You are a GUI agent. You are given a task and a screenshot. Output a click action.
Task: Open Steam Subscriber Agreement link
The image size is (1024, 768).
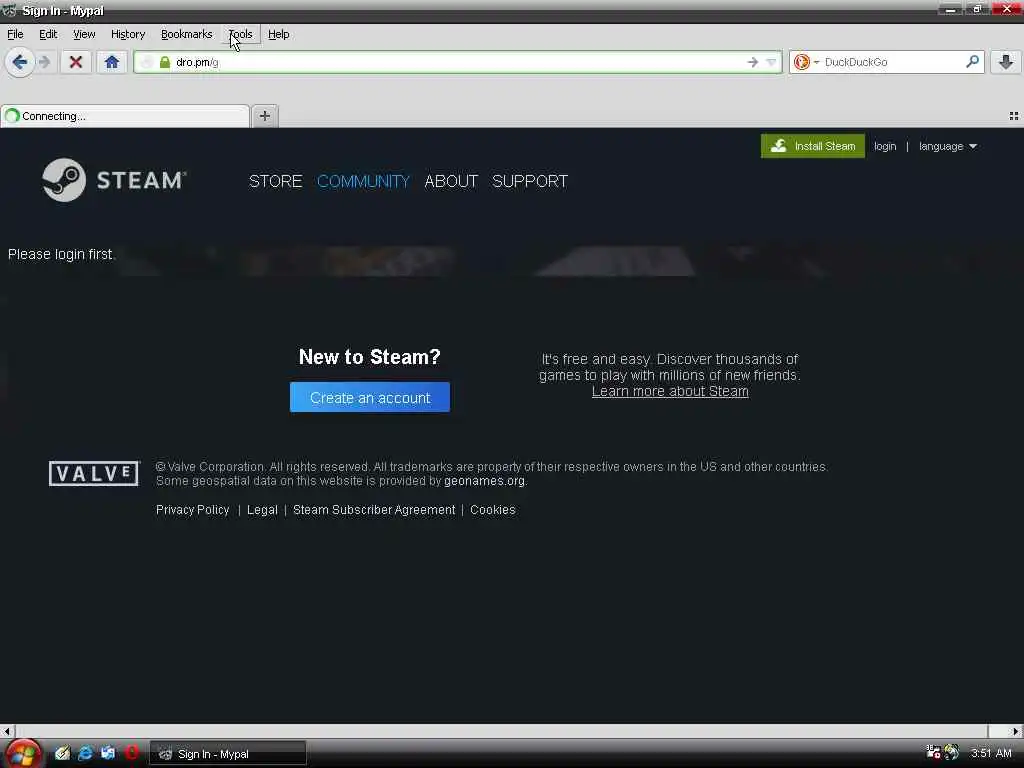click(374, 509)
